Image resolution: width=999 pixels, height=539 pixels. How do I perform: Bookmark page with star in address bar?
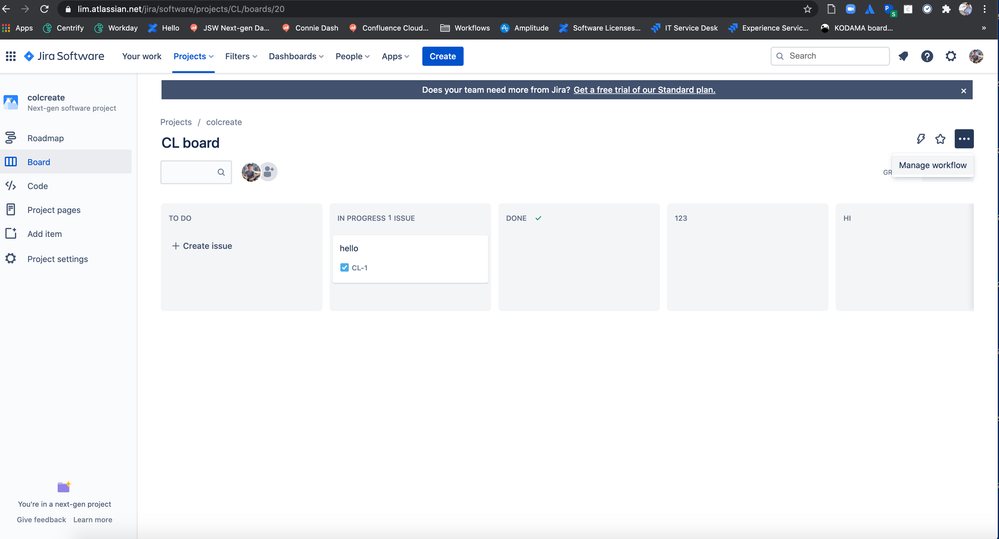click(807, 9)
